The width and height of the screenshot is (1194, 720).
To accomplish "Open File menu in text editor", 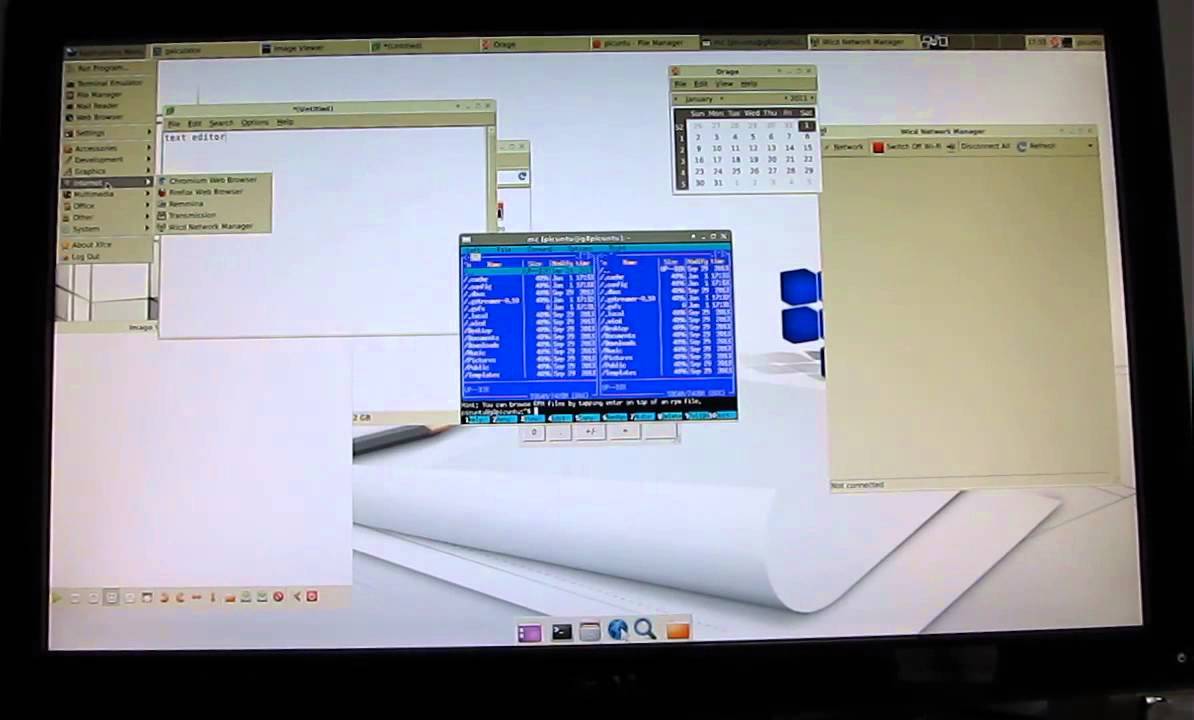I will pyautogui.click(x=174, y=123).
